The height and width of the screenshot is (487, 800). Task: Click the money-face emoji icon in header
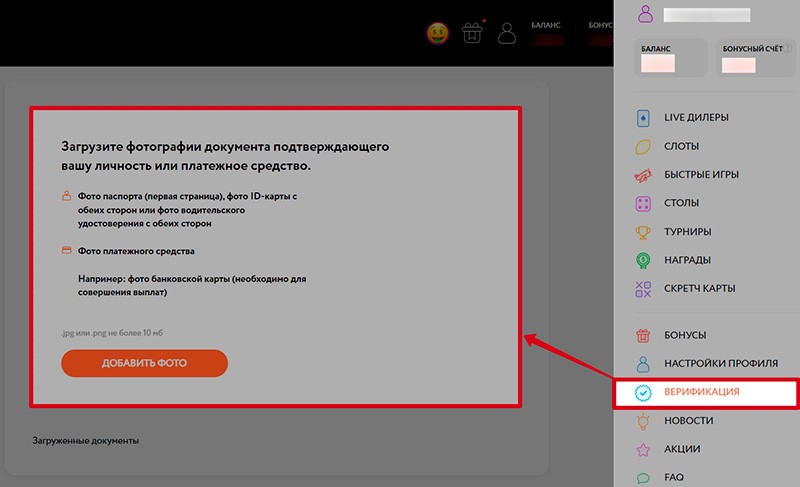438,34
